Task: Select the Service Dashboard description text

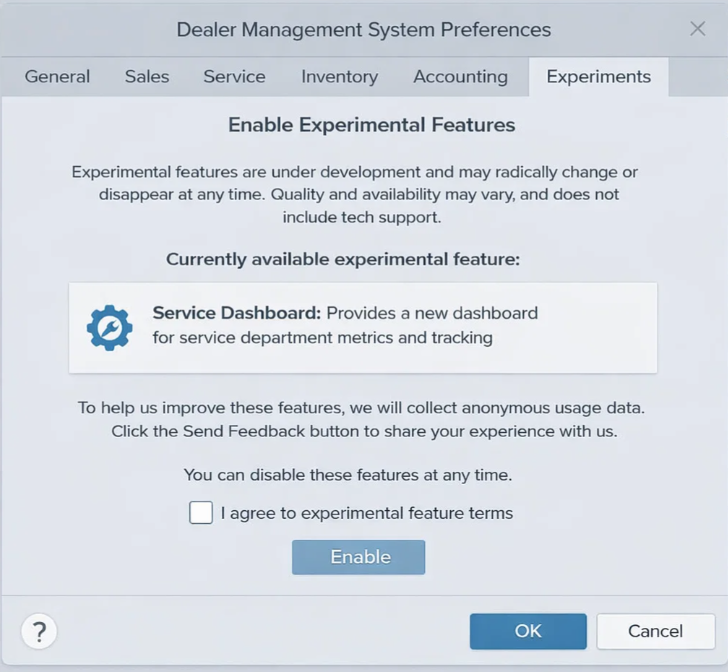Action: click(x=345, y=325)
